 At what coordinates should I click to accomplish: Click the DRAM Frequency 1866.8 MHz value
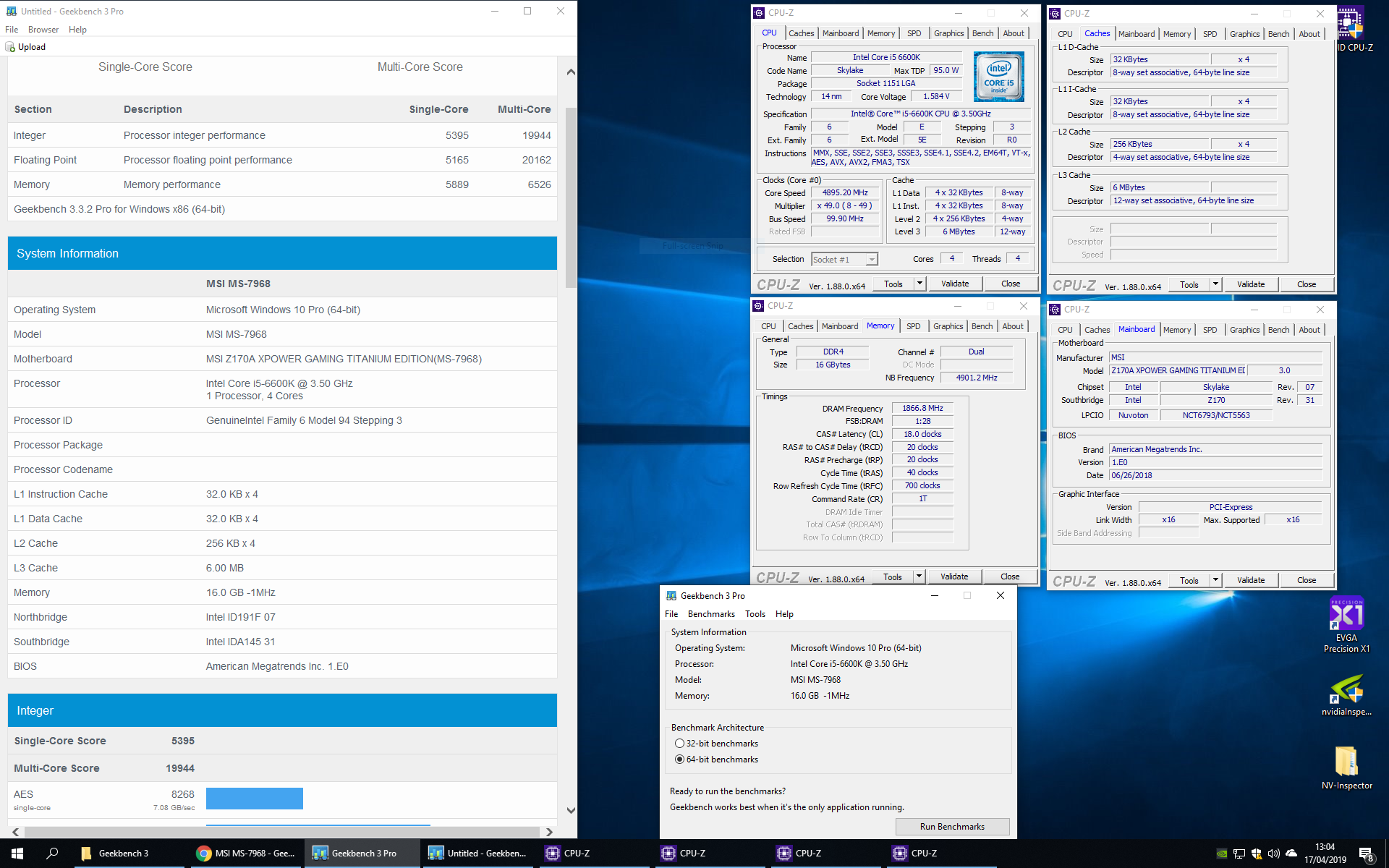click(x=922, y=408)
